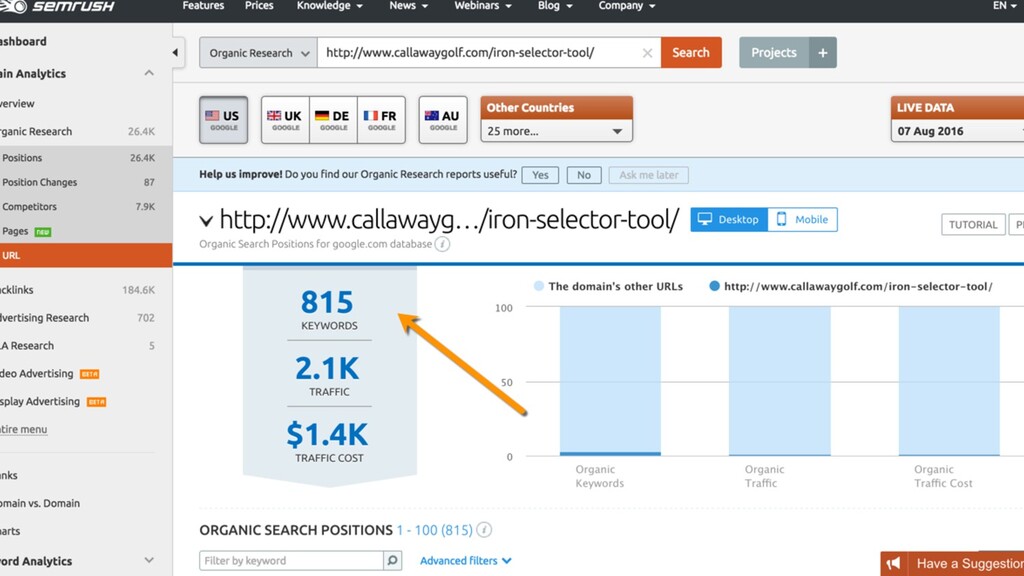Open the EN language selector
The height and width of the screenshot is (576, 1024).
click(1004, 6)
